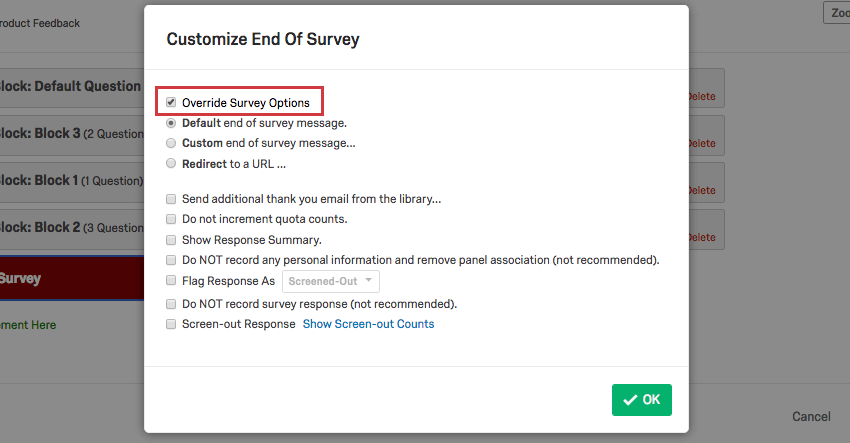Screen dimensions: 850x443
Task: Check Do NOT record survey response
Action: (x=172, y=303)
